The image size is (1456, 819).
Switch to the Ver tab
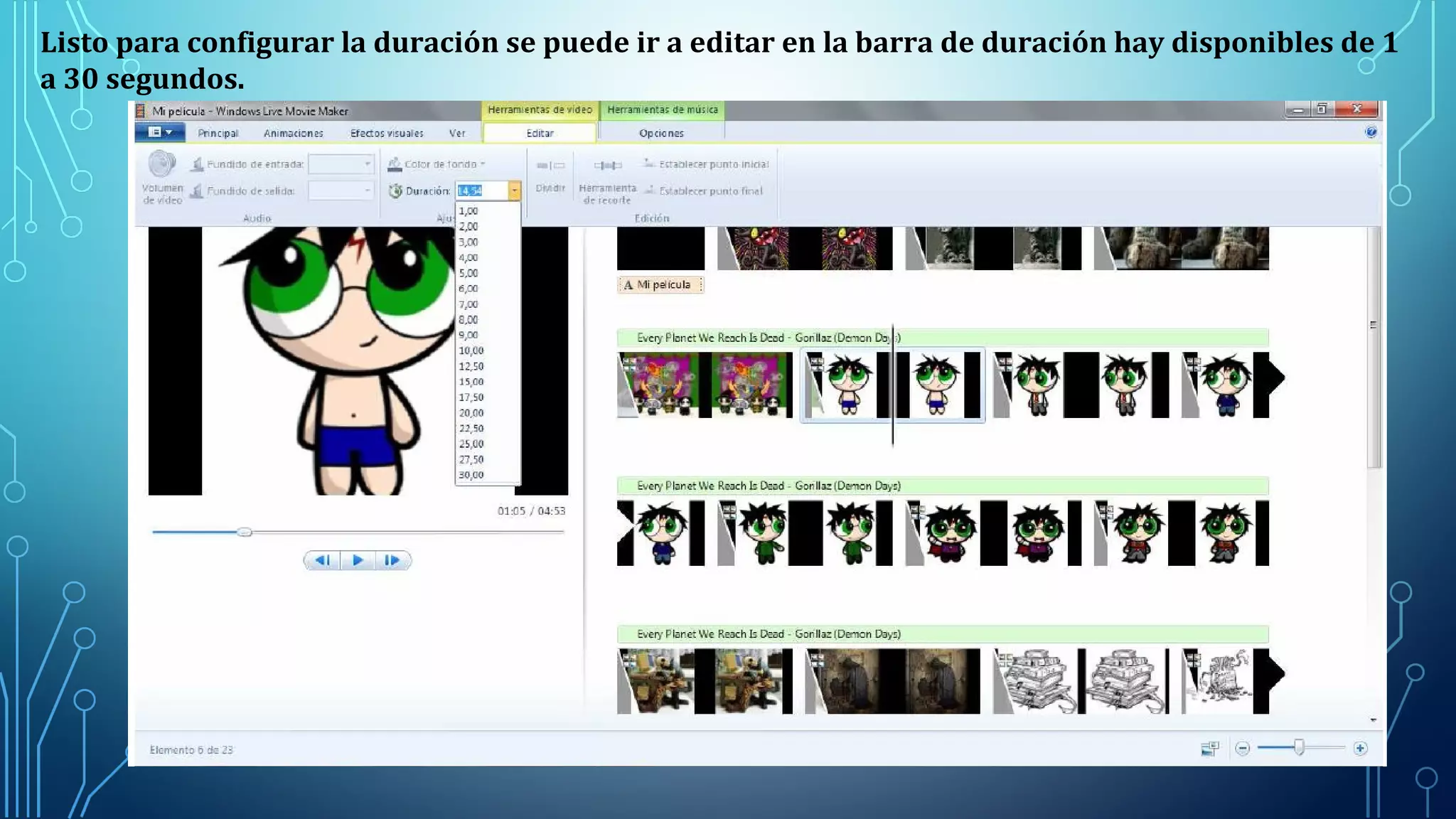pos(457,133)
